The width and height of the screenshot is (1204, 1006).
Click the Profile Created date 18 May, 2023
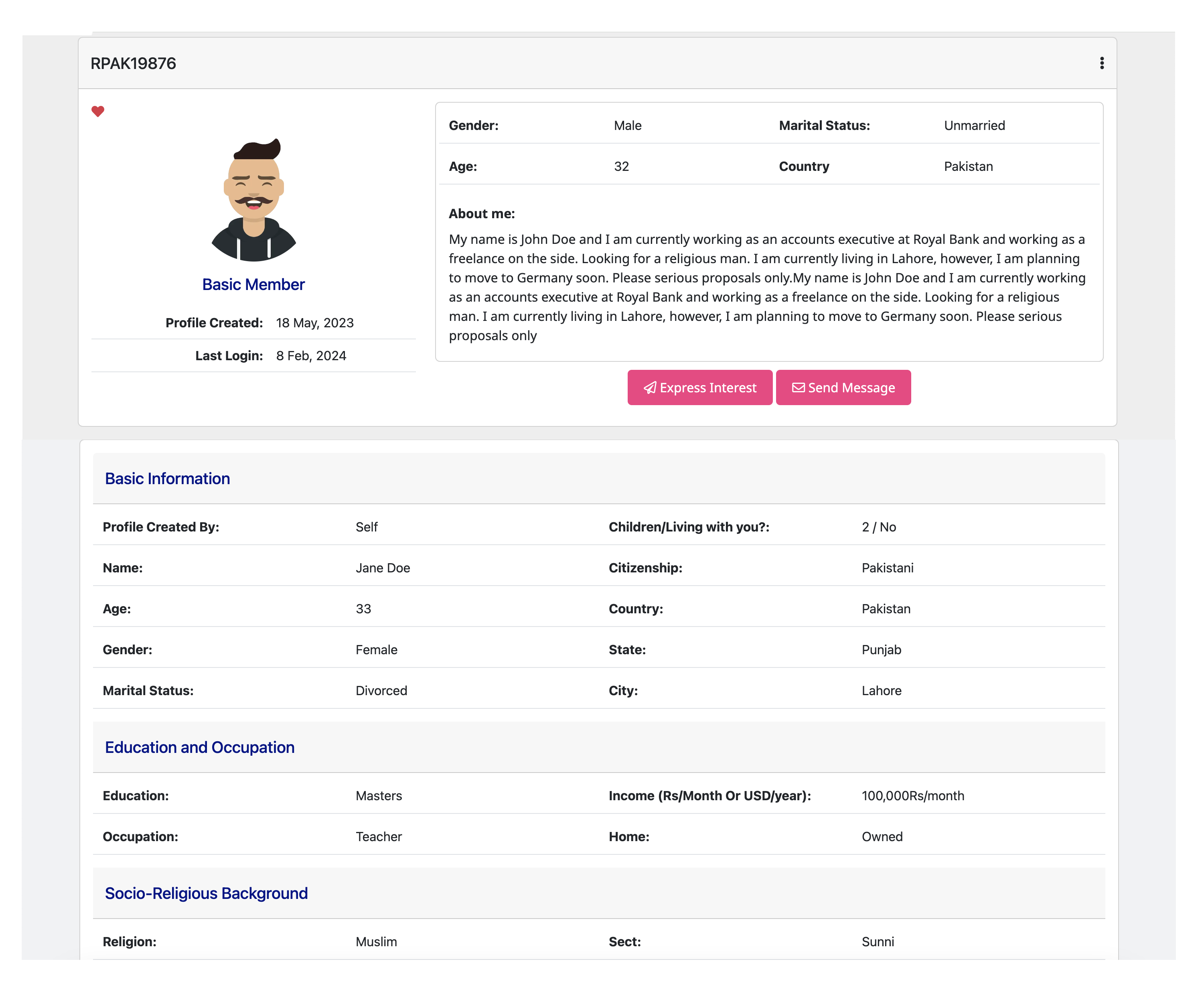[x=314, y=323]
